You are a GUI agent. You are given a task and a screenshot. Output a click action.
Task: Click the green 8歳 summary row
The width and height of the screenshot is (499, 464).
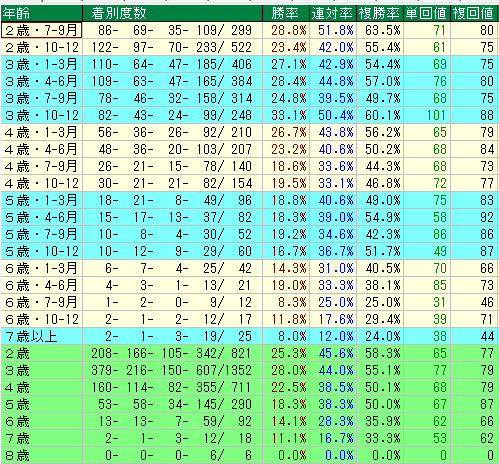pyautogui.click(x=249, y=455)
